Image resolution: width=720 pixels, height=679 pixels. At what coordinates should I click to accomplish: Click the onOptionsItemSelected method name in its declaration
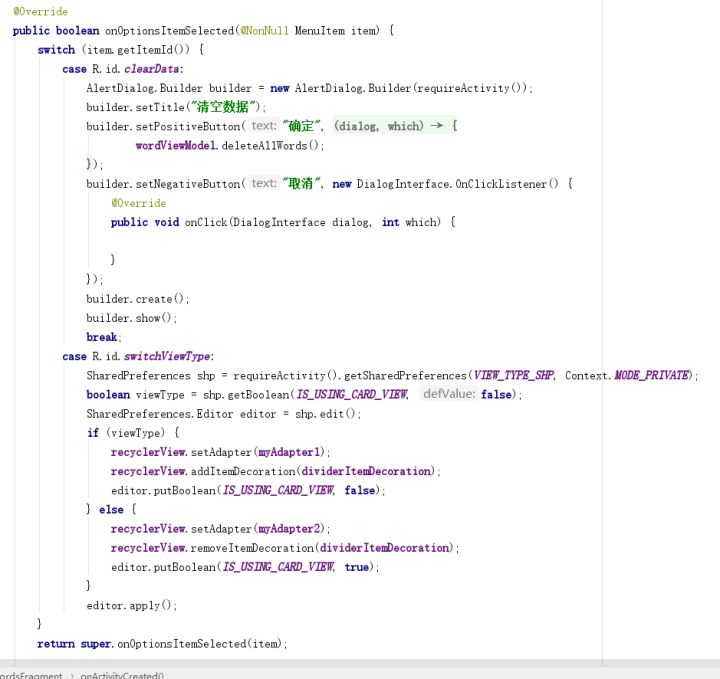[x=169, y=31]
